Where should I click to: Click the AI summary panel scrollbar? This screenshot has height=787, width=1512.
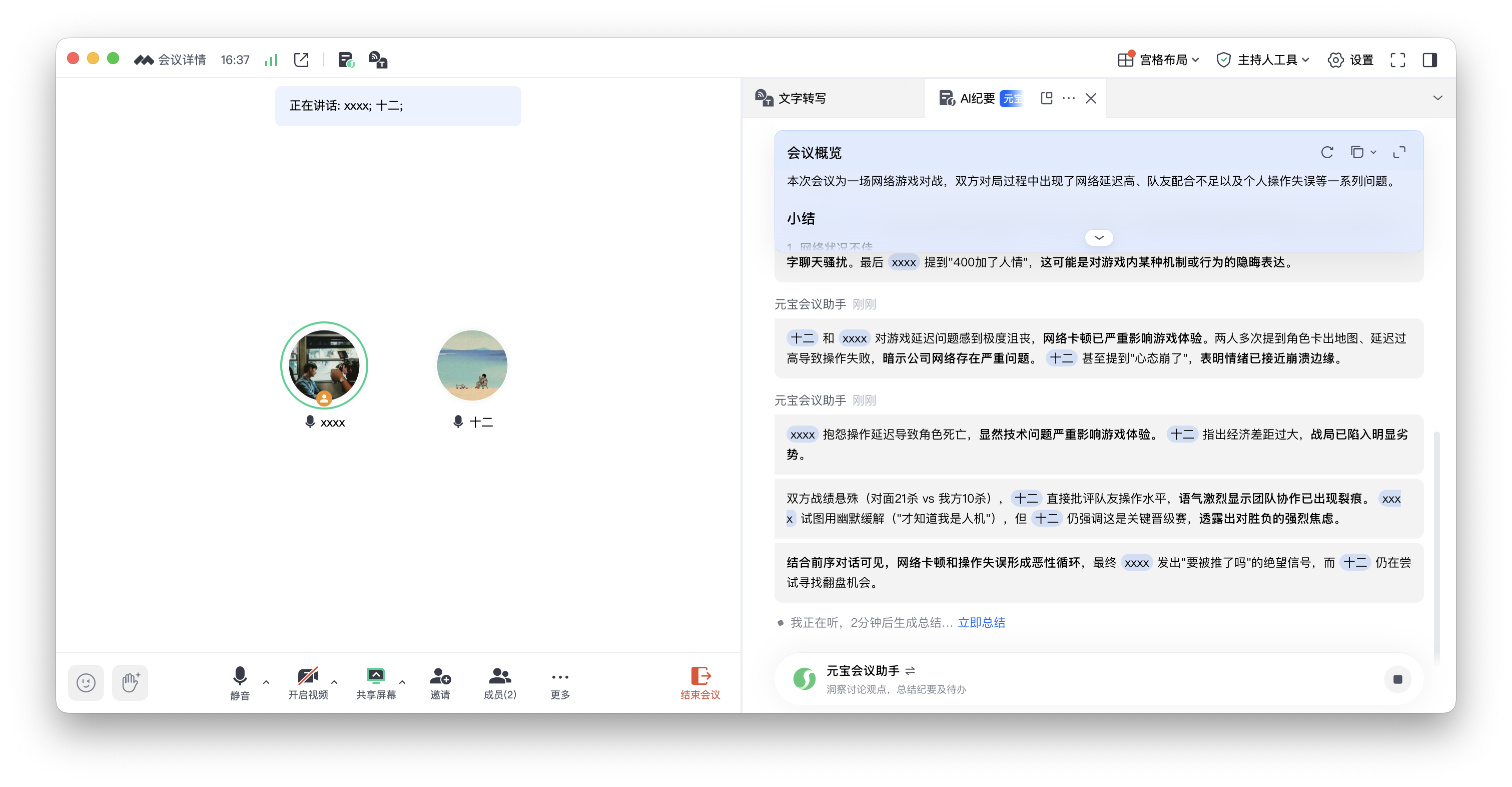[x=1436, y=546]
